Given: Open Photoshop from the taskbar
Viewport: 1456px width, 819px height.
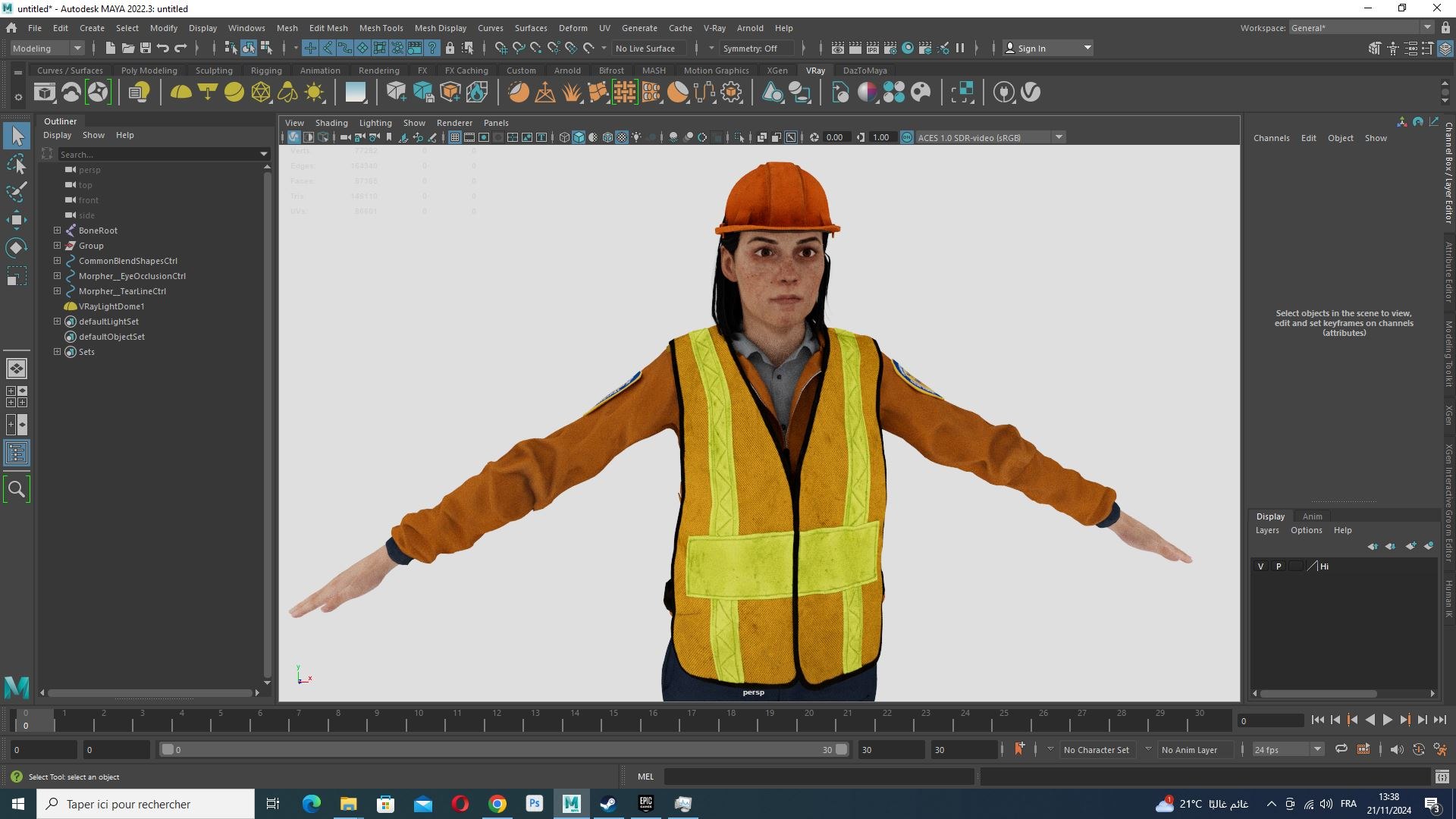Looking at the screenshot, I should 535,804.
